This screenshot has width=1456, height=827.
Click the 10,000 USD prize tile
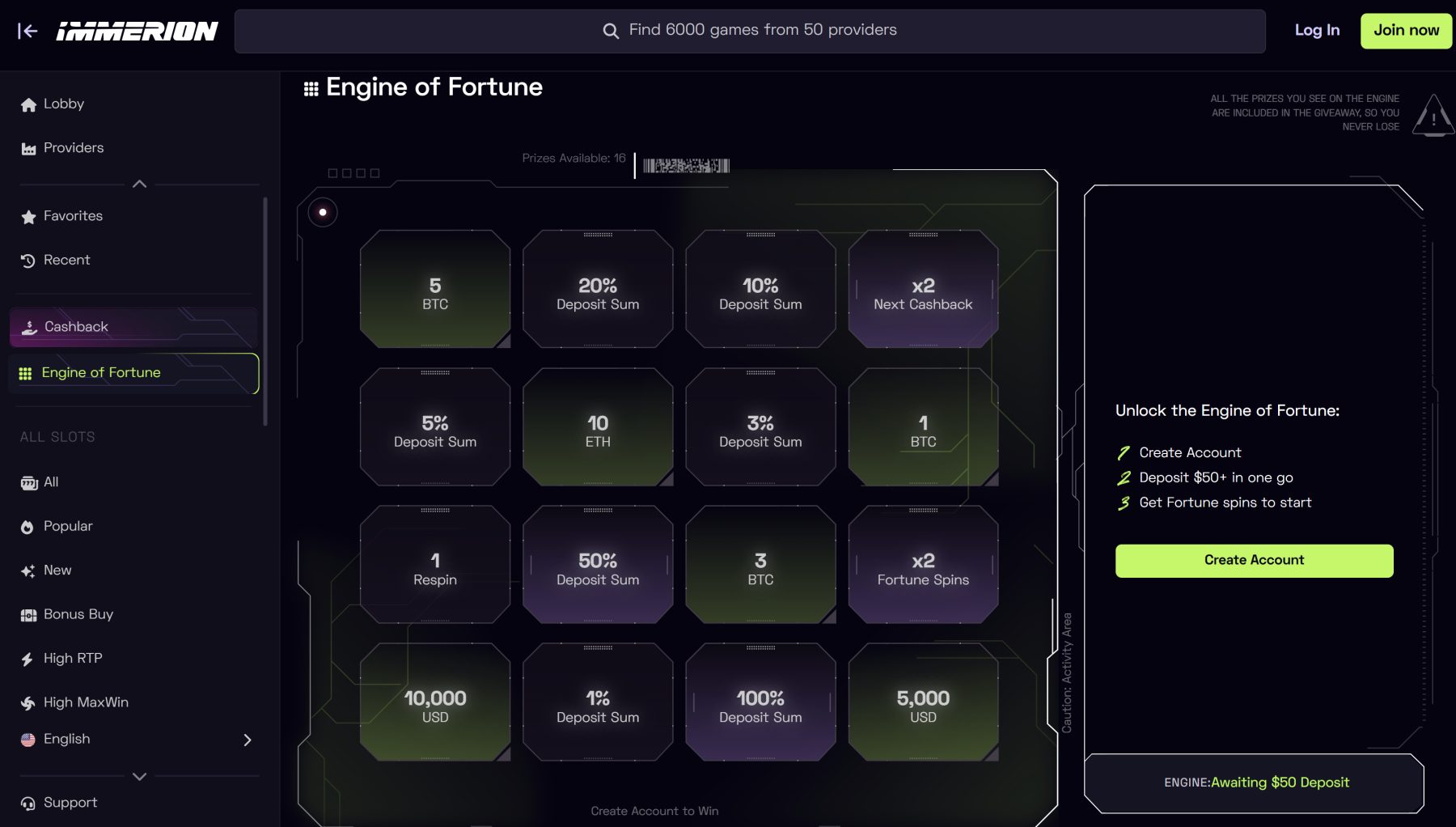(x=435, y=702)
